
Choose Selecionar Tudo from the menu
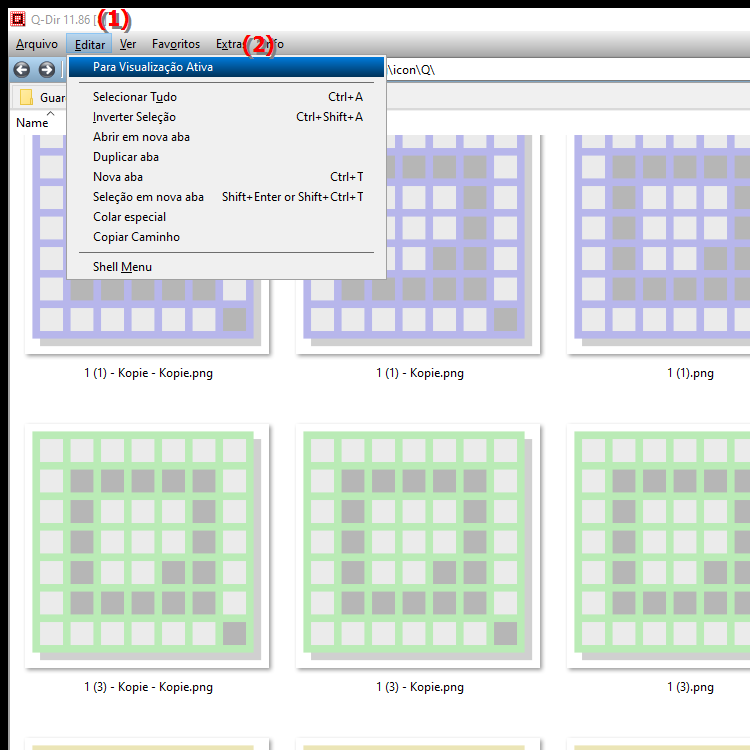135,97
